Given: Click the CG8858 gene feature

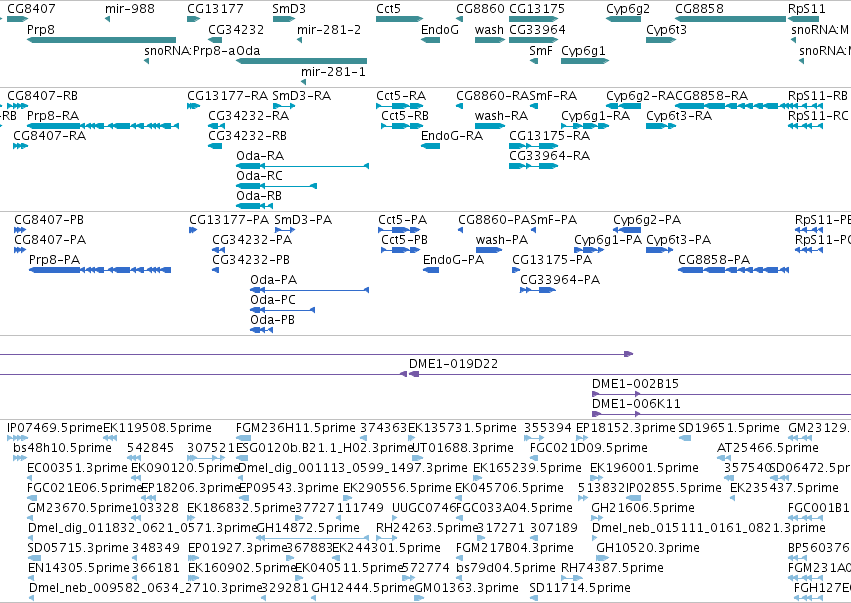Looking at the screenshot, I should pyautogui.click(x=731, y=19).
